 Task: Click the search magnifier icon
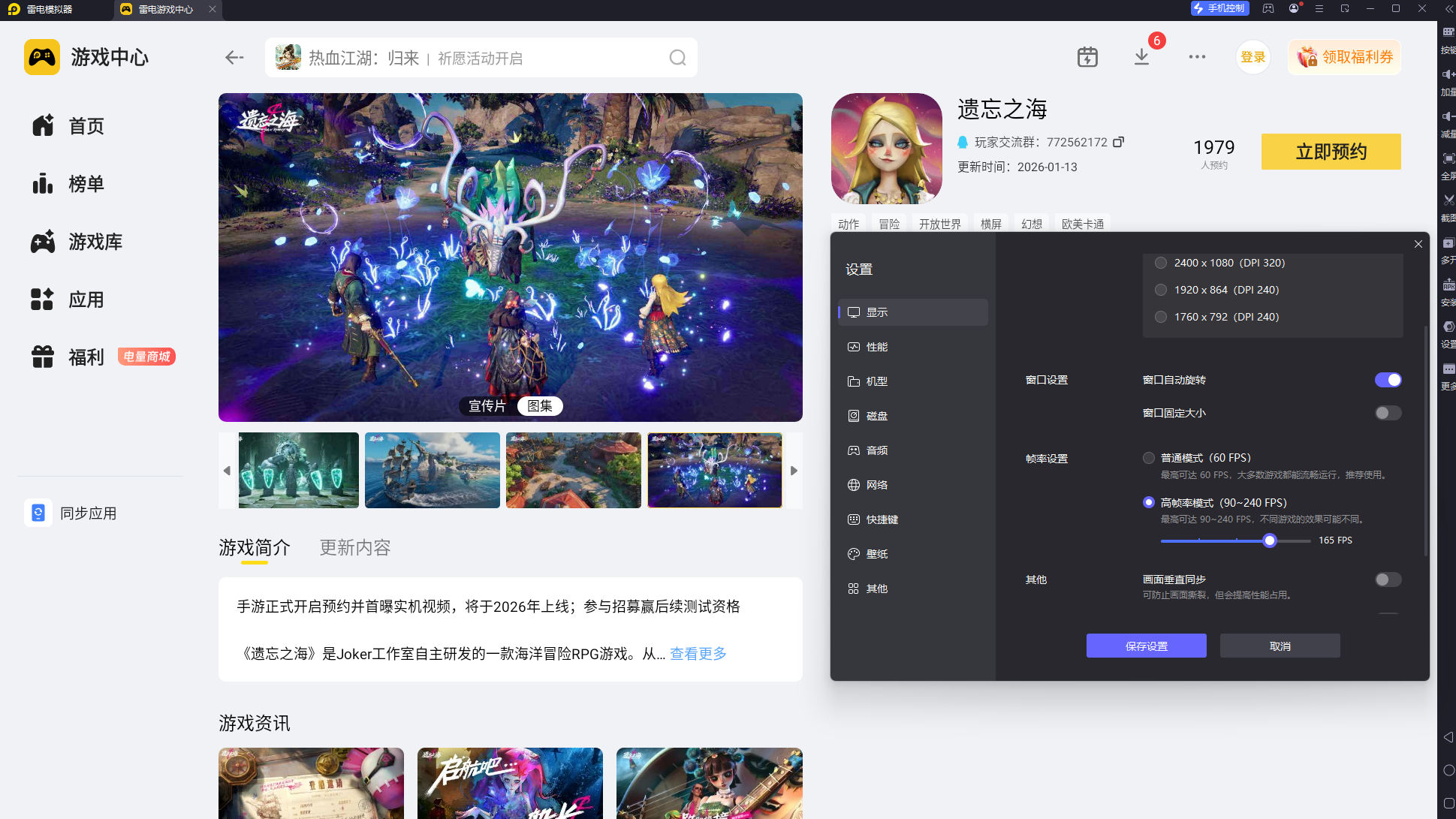tap(677, 58)
